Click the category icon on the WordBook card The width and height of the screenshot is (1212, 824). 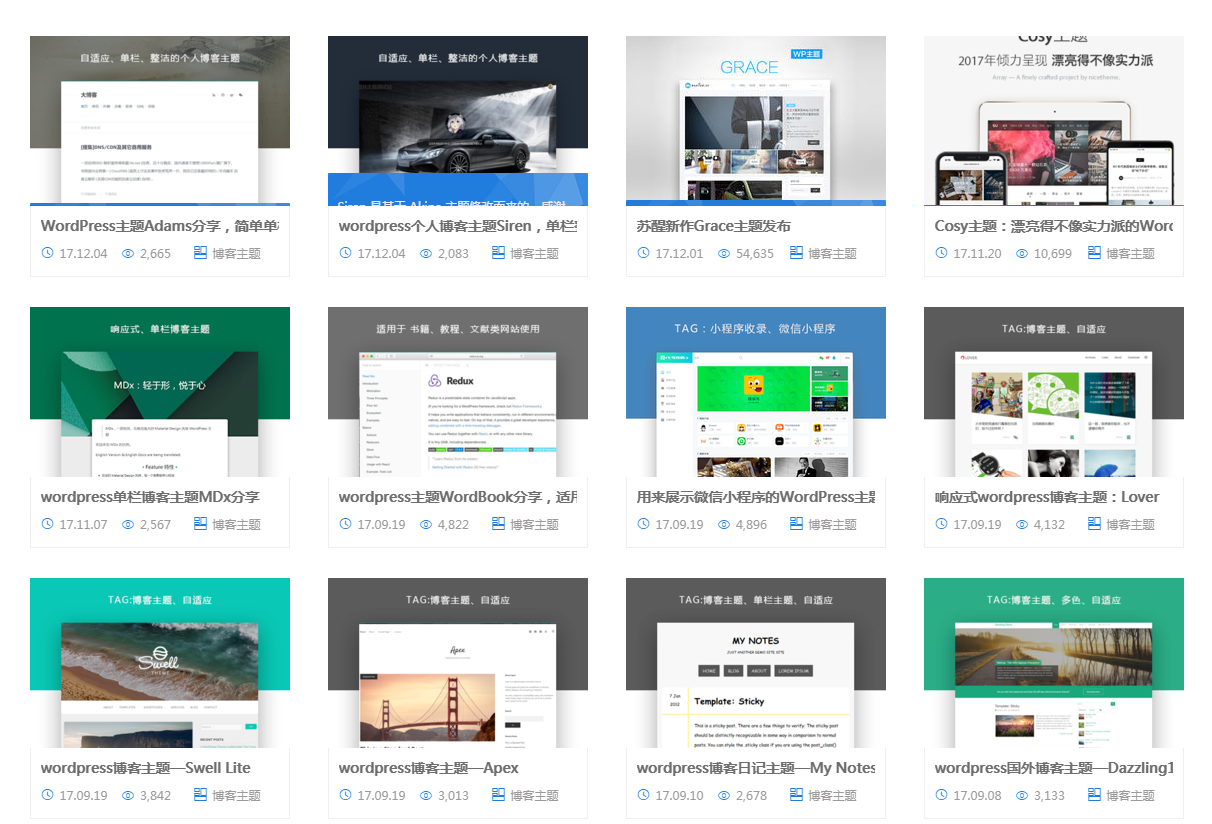498,524
